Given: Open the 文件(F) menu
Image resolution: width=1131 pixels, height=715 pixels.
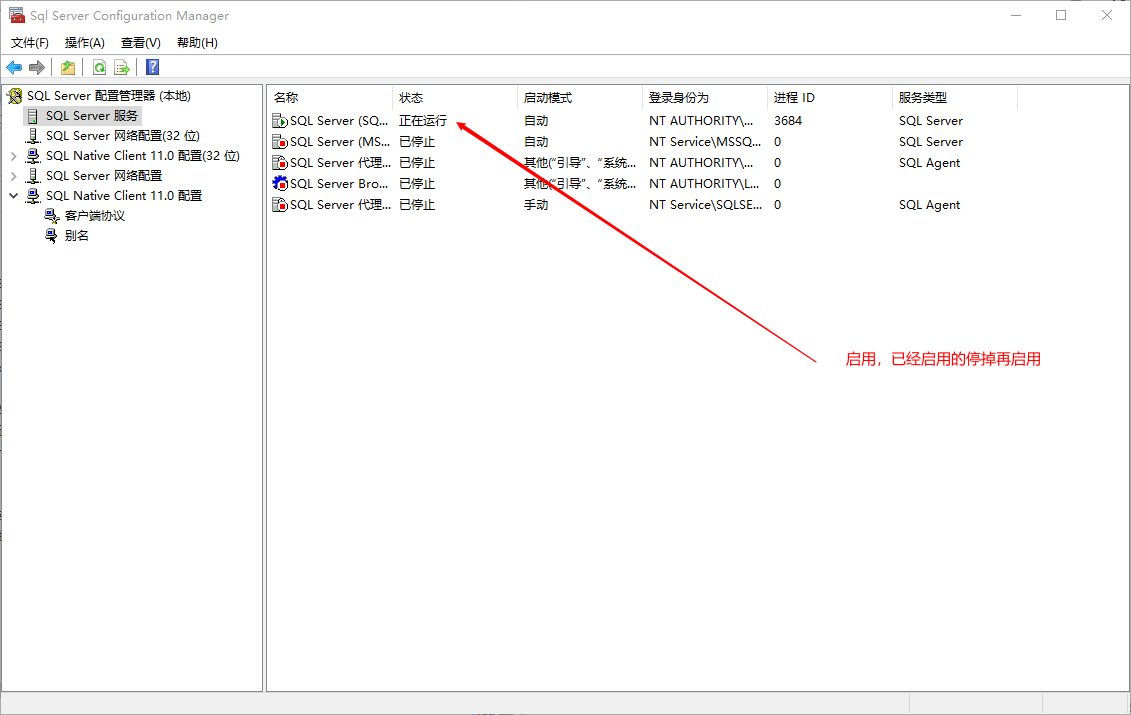Looking at the screenshot, I should (30, 43).
